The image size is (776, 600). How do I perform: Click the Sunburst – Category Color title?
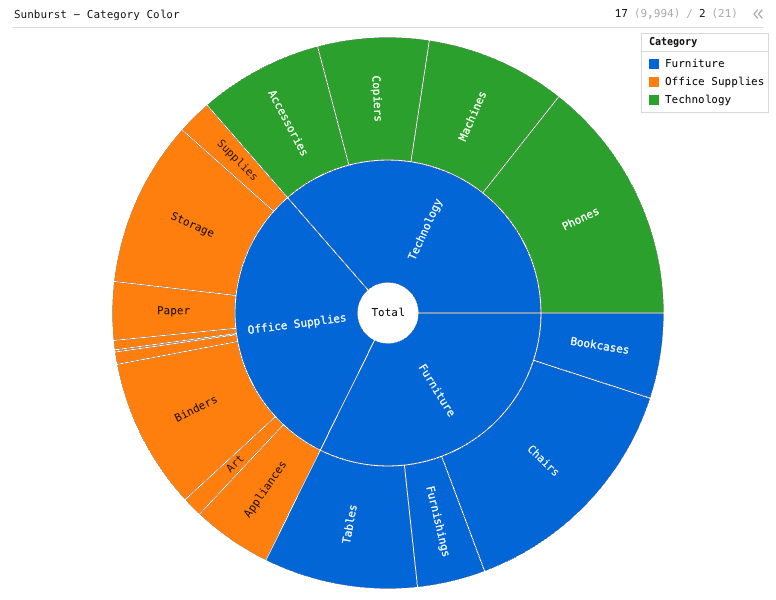(x=97, y=14)
